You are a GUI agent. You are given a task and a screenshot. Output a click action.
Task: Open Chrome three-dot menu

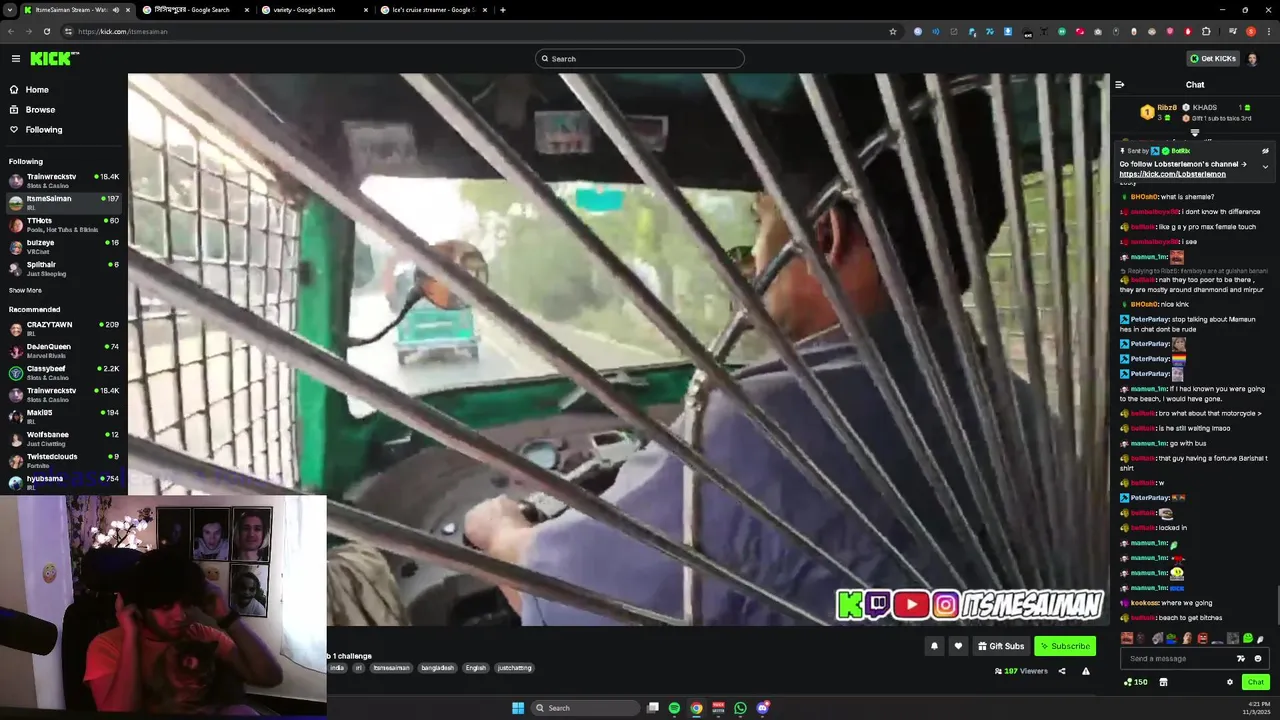point(1267,31)
